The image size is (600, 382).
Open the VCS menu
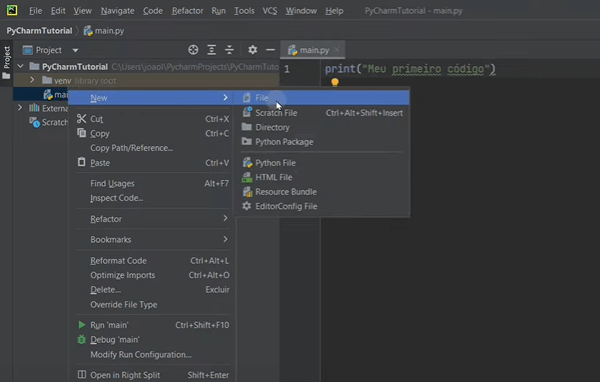270,11
